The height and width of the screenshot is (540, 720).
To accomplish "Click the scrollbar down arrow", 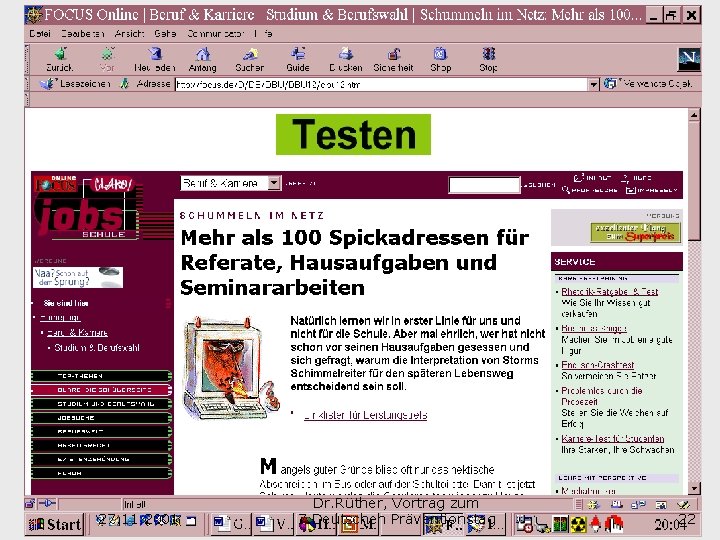I will click(x=694, y=488).
